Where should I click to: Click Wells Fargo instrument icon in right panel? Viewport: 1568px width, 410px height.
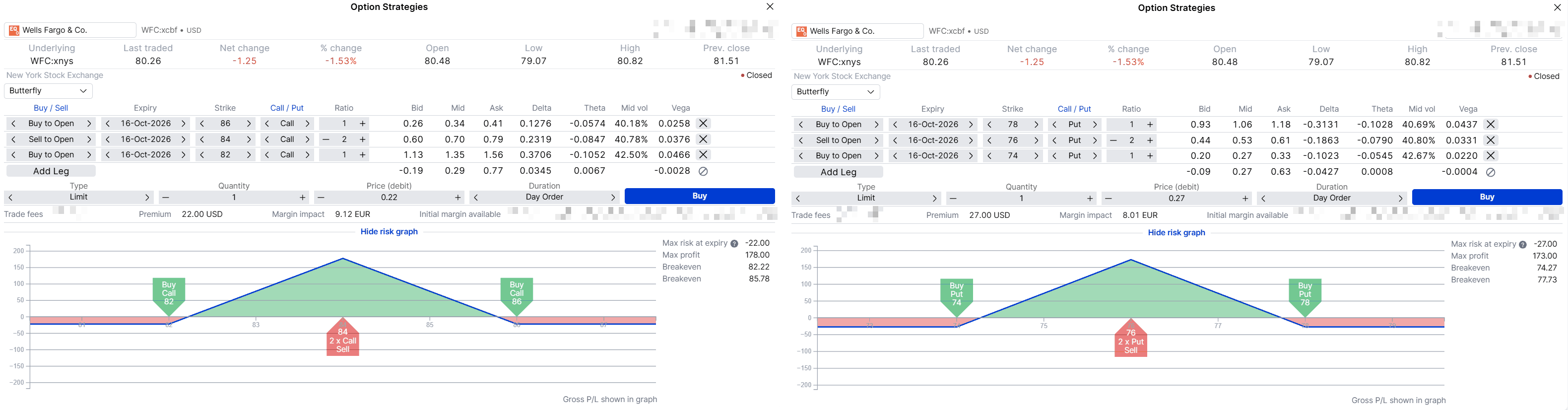[x=802, y=31]
